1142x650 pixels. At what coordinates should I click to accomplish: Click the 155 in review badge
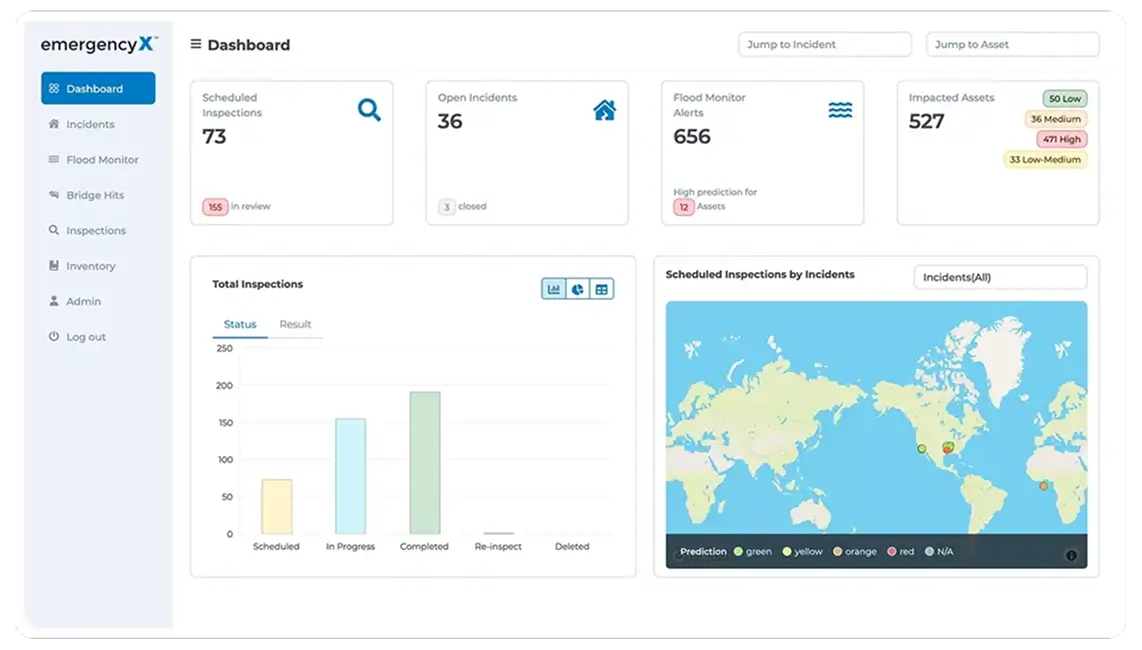click(x=215, y=207)
